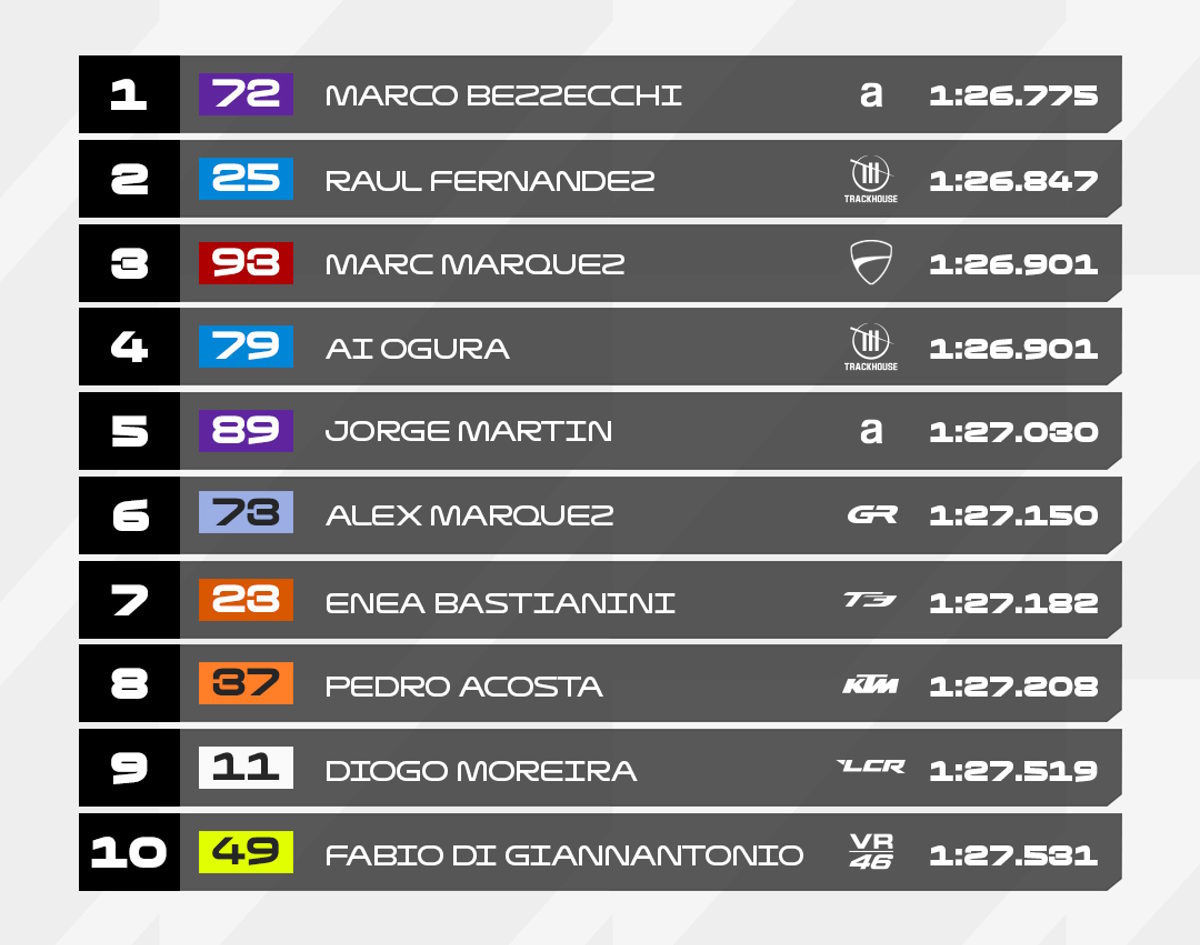Click the red number 93 badge
Viewport: 1200px width, 945px height.
point(246,263)
